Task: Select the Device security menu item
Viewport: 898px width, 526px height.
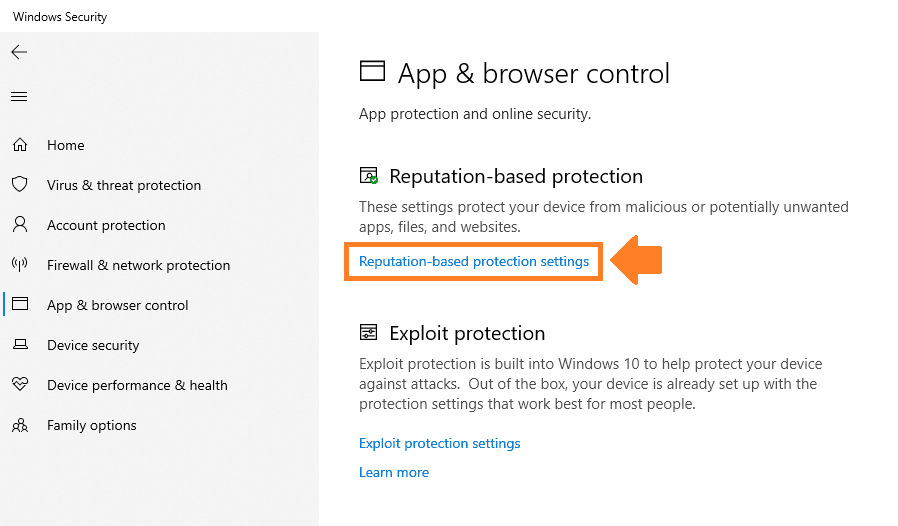Action: (93, 346)
